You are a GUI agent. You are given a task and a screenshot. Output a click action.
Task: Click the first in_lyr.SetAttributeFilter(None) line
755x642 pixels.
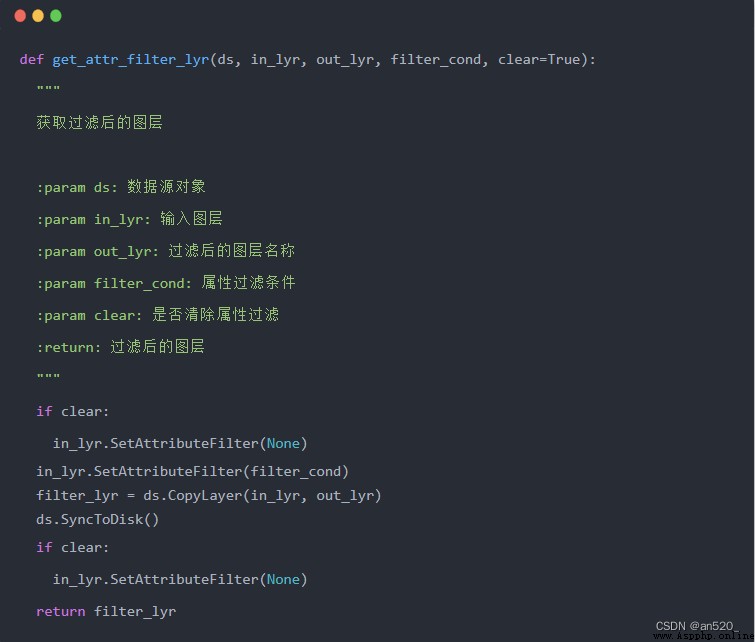pos(180,444)
